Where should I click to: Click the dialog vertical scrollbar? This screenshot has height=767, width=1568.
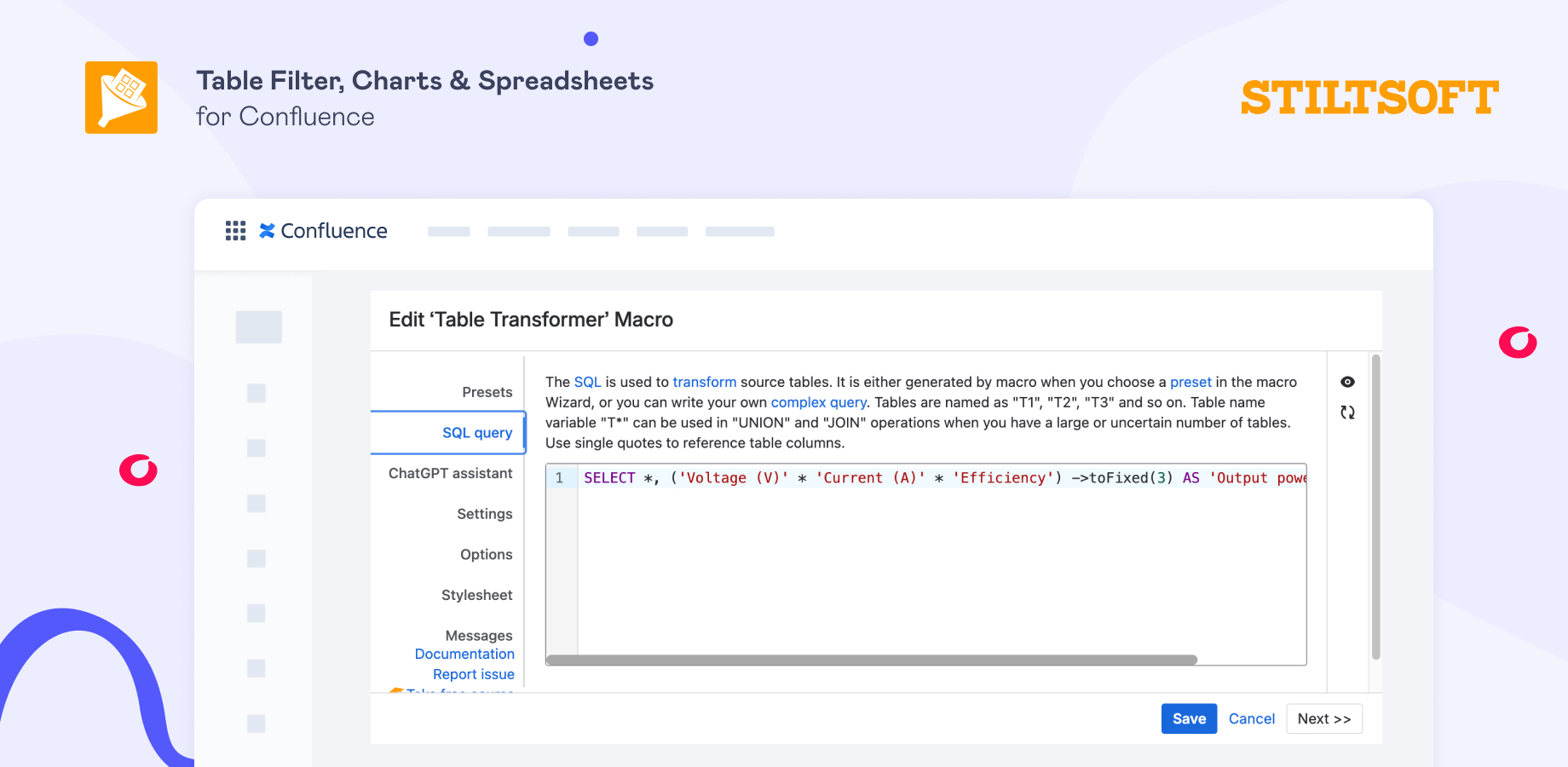click(x=1375, y=507)
